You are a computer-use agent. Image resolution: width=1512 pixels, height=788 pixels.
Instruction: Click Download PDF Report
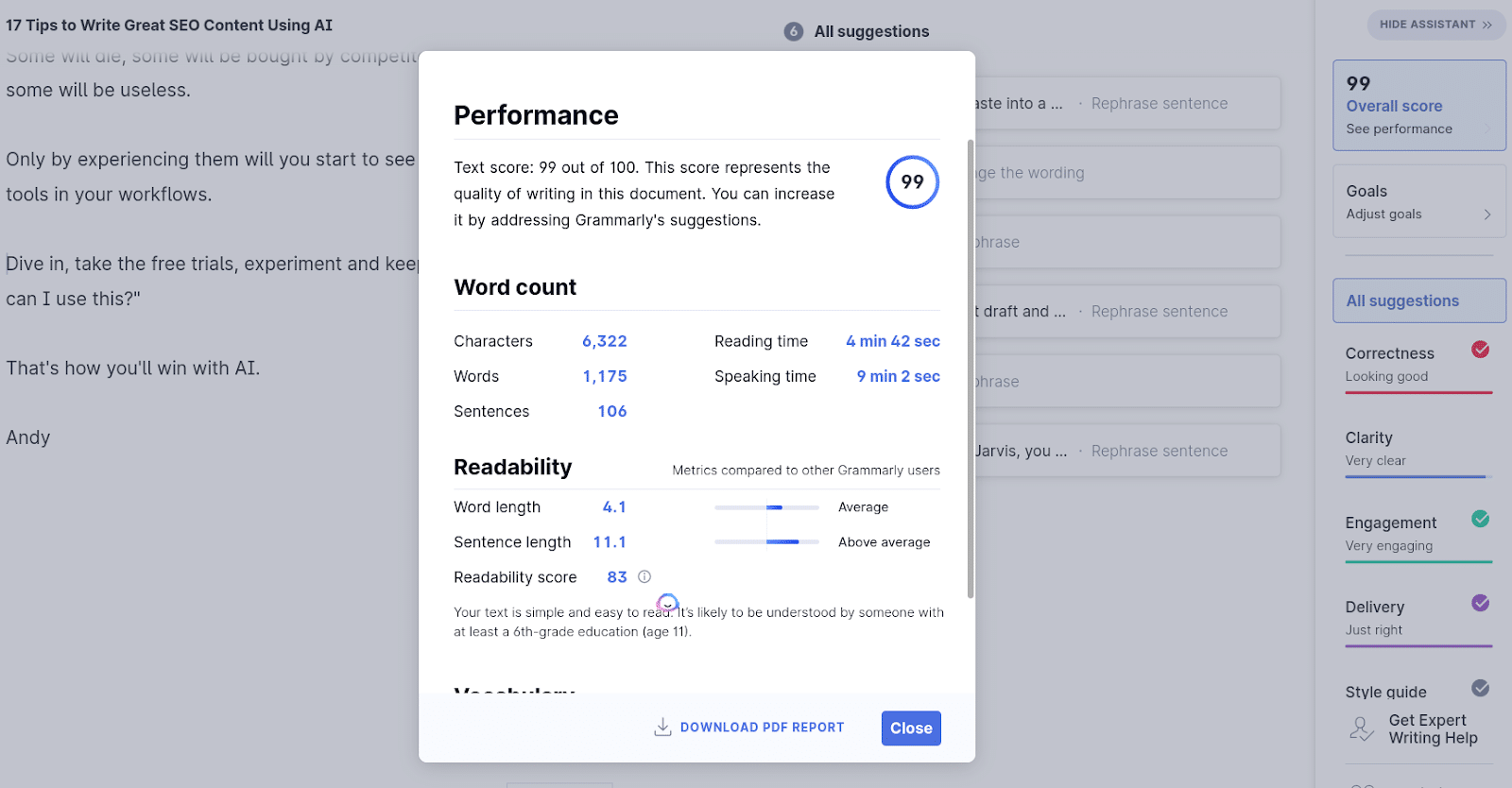[762, 727]
